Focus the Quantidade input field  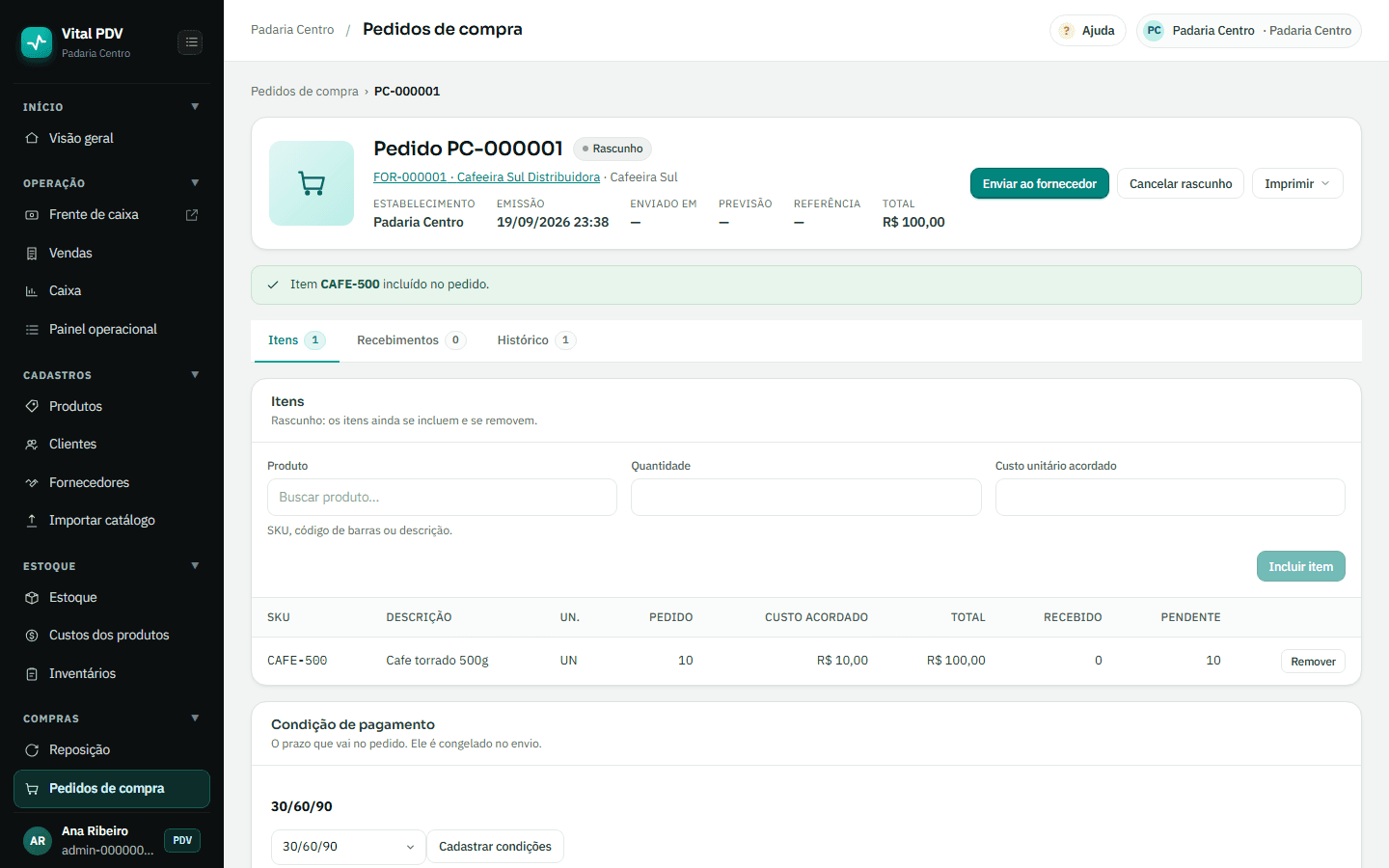pyautogui.click(x=806, y=498)
